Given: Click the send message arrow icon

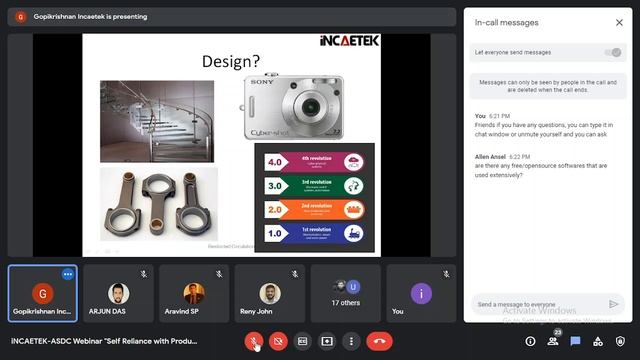Looking at the screenshot, I should (x=613, y=304).
